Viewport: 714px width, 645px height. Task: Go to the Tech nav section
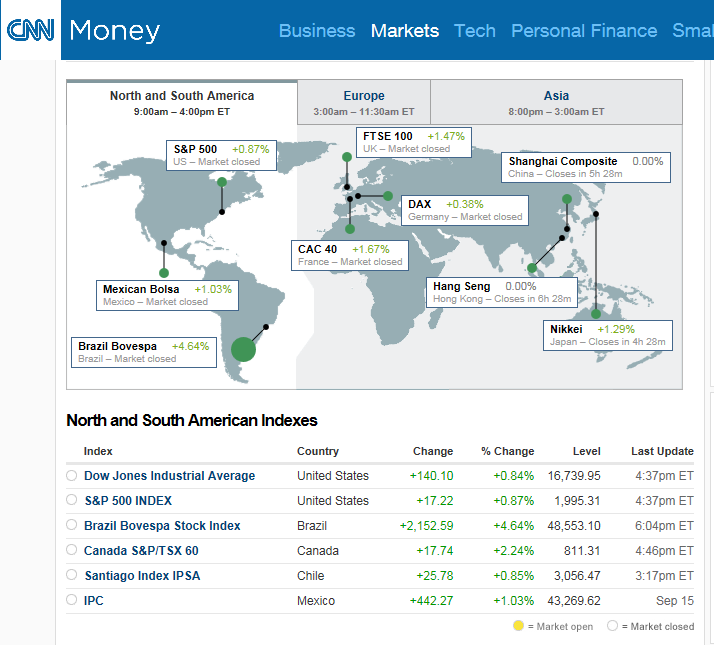pos(475,31)
